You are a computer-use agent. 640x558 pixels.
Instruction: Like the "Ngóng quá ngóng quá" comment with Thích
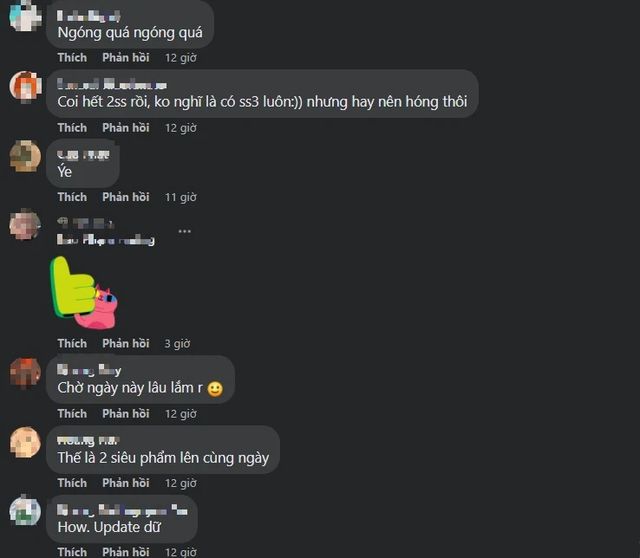tap(72, 58)
